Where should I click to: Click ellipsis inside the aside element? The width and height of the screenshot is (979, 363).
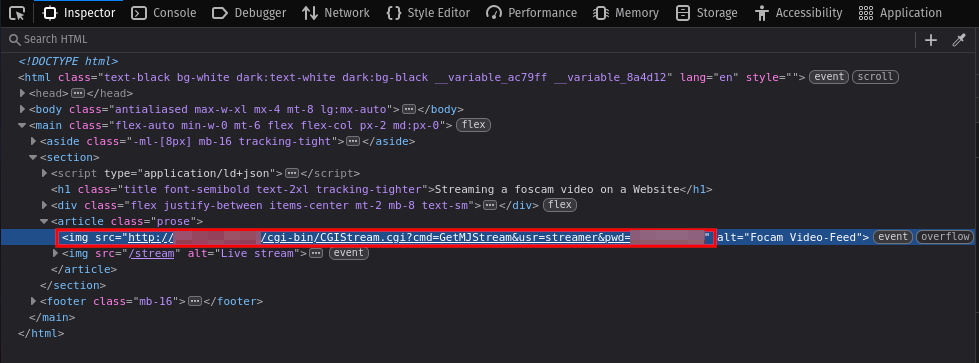click(x=353, y=141)
